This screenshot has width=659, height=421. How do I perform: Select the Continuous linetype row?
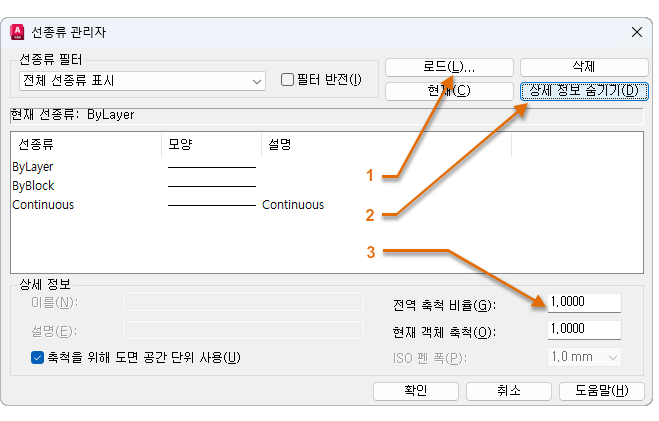coord(43,205)
